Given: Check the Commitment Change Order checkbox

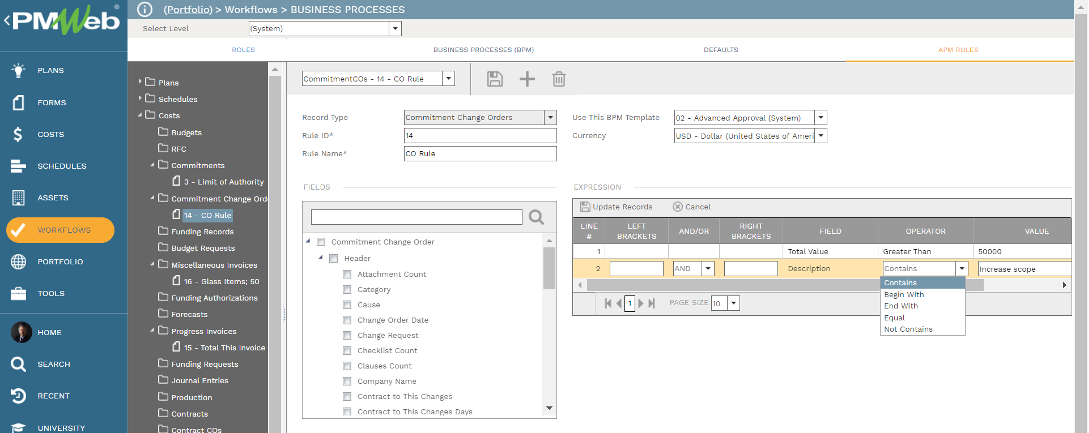Looking at the screenshot, I should click(321, 243).
